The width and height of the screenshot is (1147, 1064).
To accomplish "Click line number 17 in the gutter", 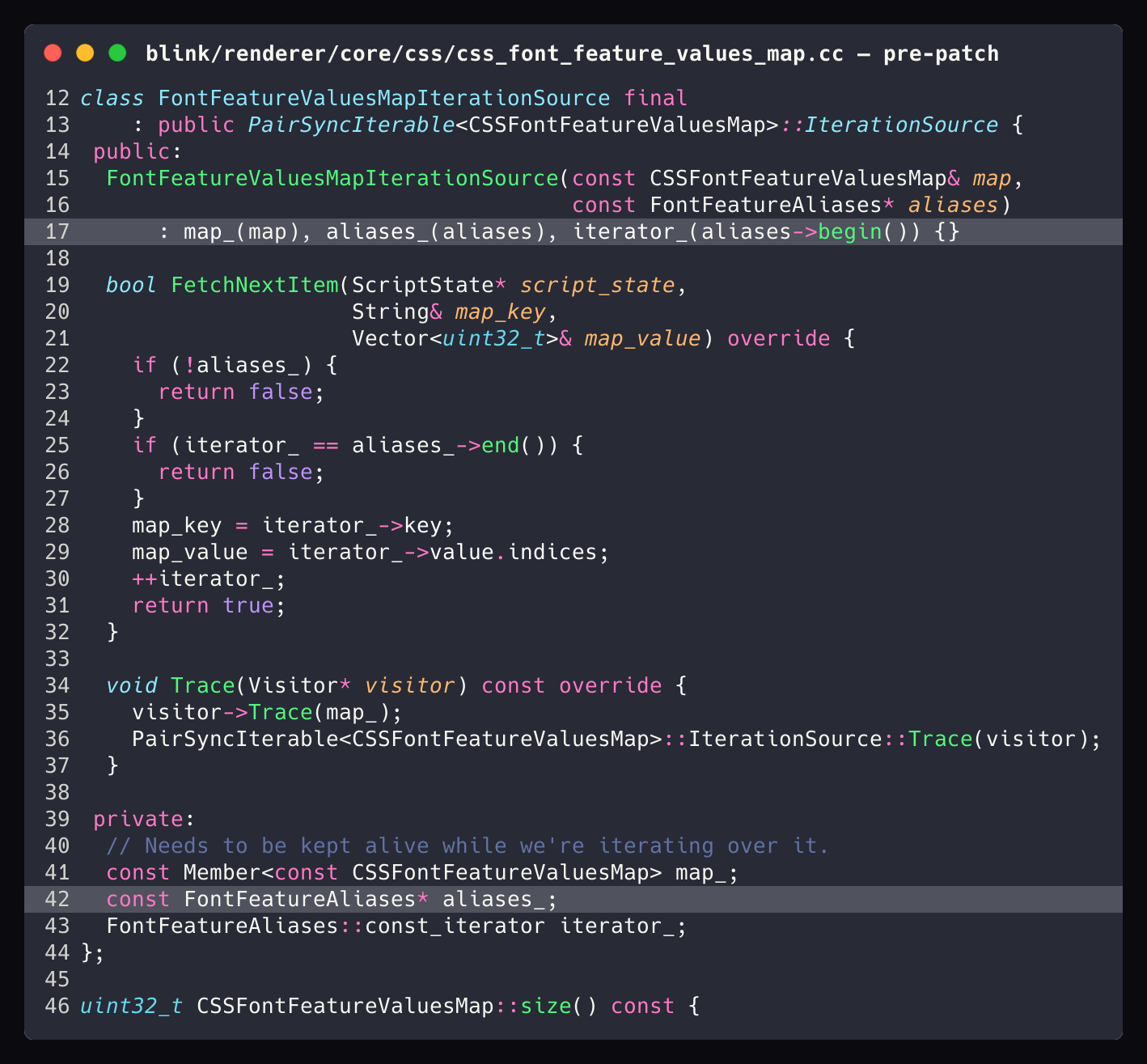I will point(57,231).
